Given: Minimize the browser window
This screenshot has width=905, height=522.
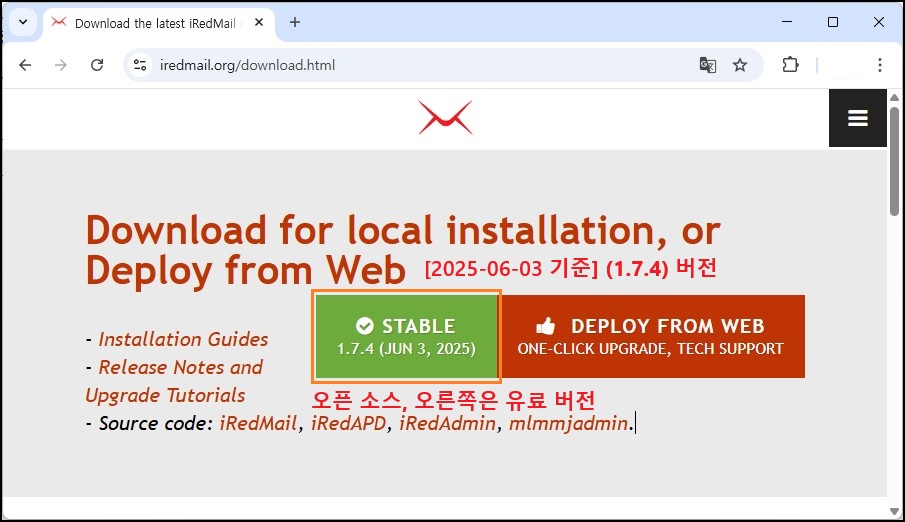Looking at the screenshot, I should coord(787,22).
